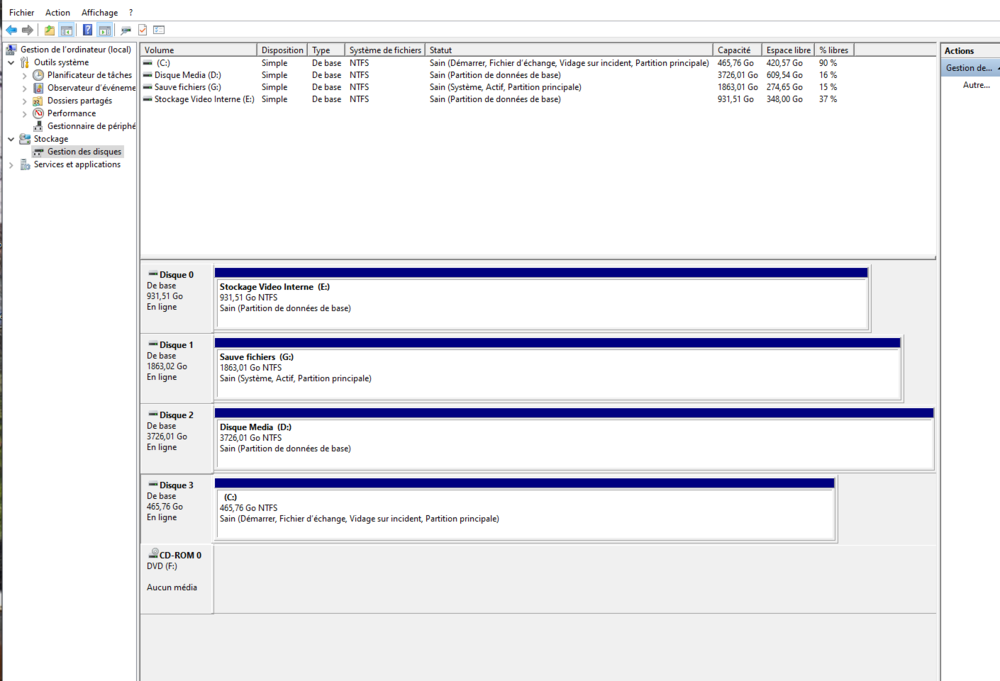The height and width of the screenshot is (681, 1000).
Task: Click the Properties checkmark sheet toolbar icon
Action: 143,30
